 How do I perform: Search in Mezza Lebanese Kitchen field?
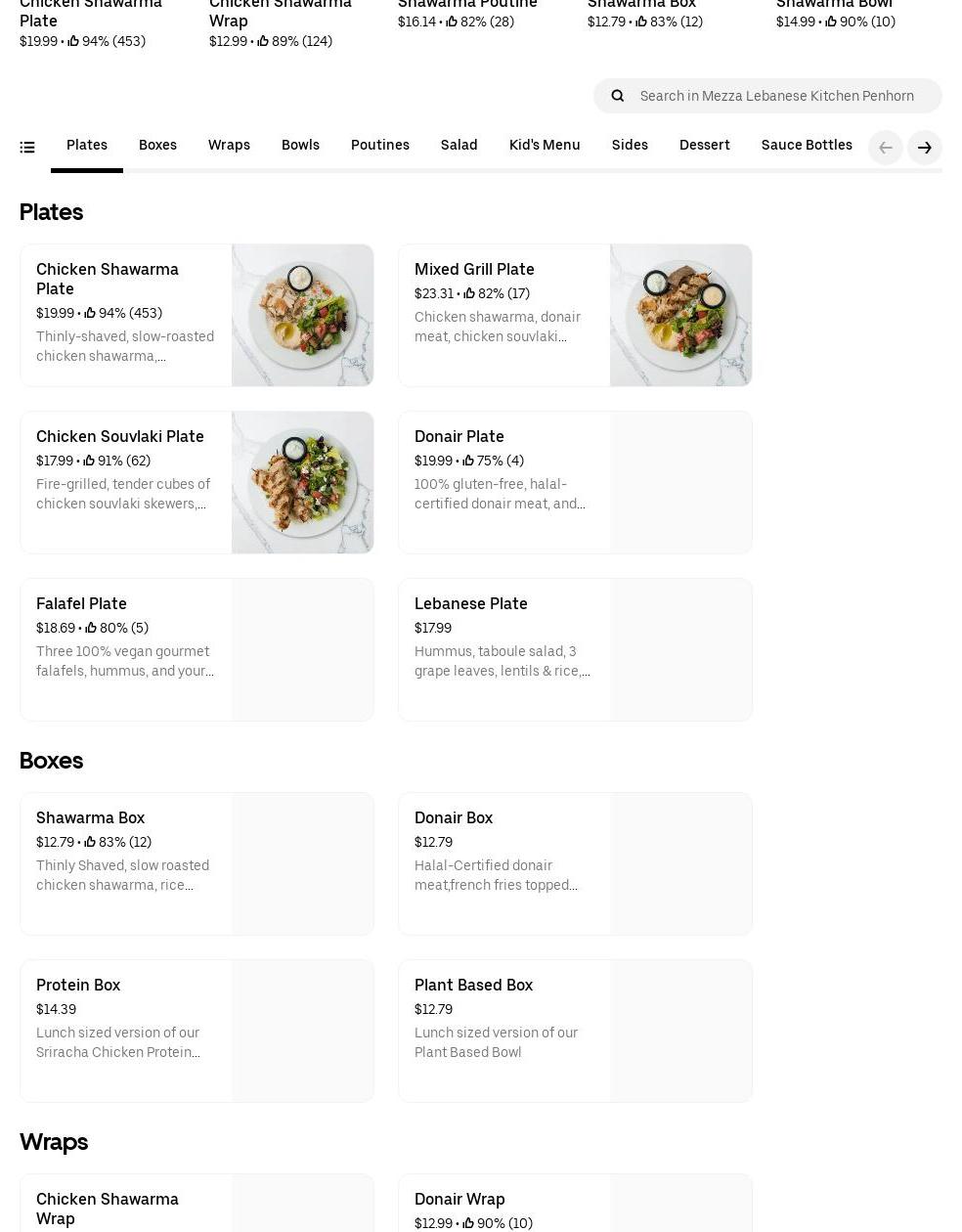tap(777, 96)
